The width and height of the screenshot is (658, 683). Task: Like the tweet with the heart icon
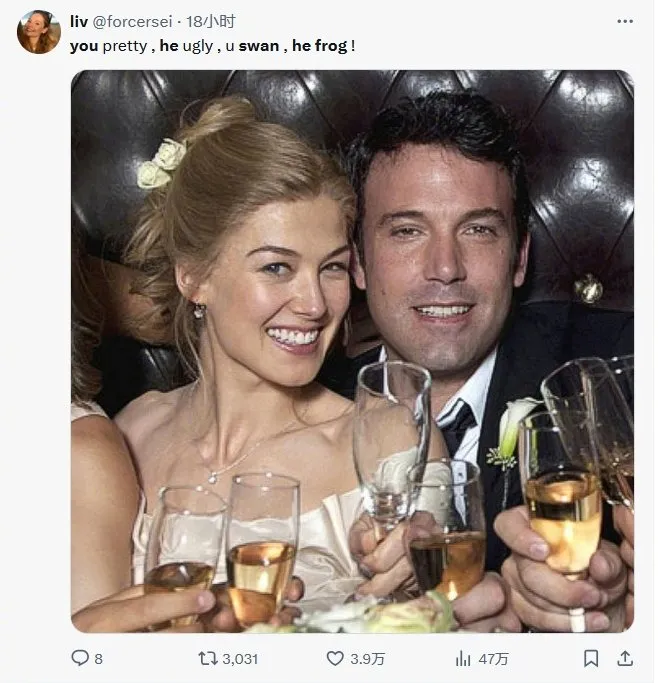pyautogui.click(x=335, y=658)
